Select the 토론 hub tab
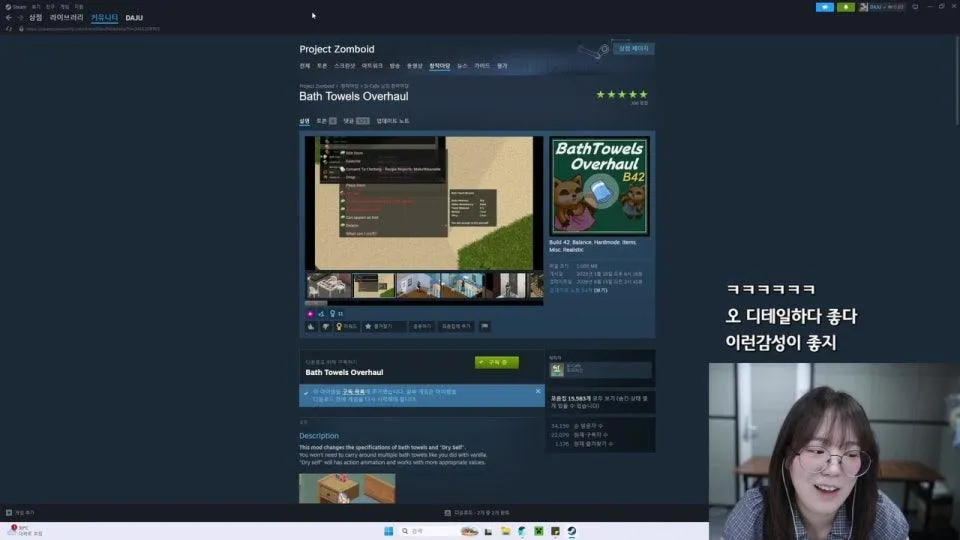This screenshot has width=960, height=540. (x=322, y=66)
